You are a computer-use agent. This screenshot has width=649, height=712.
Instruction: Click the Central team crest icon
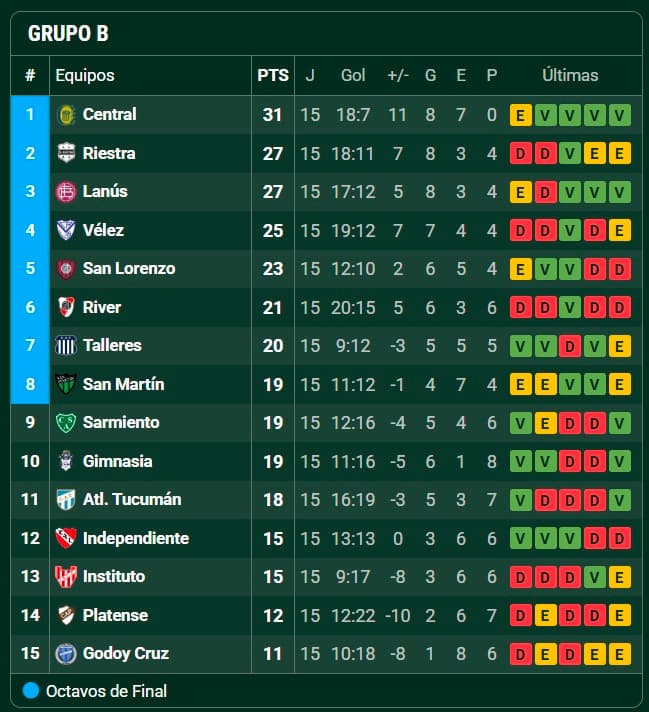click(x=66, y=115)
